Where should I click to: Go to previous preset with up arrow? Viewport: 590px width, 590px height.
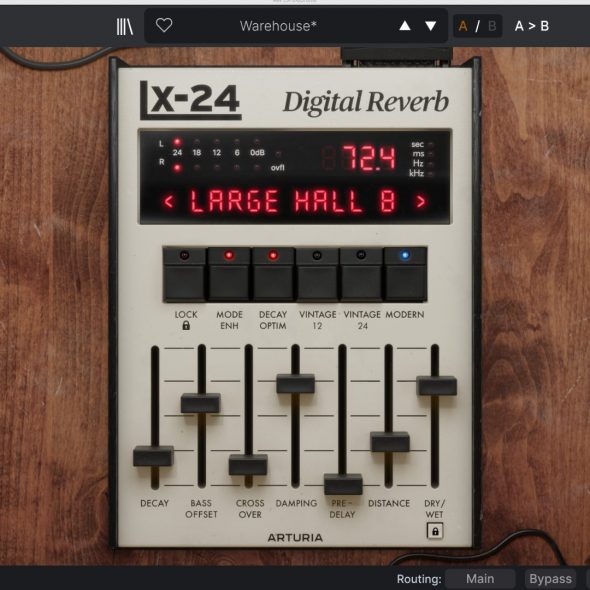coord(405,26)
